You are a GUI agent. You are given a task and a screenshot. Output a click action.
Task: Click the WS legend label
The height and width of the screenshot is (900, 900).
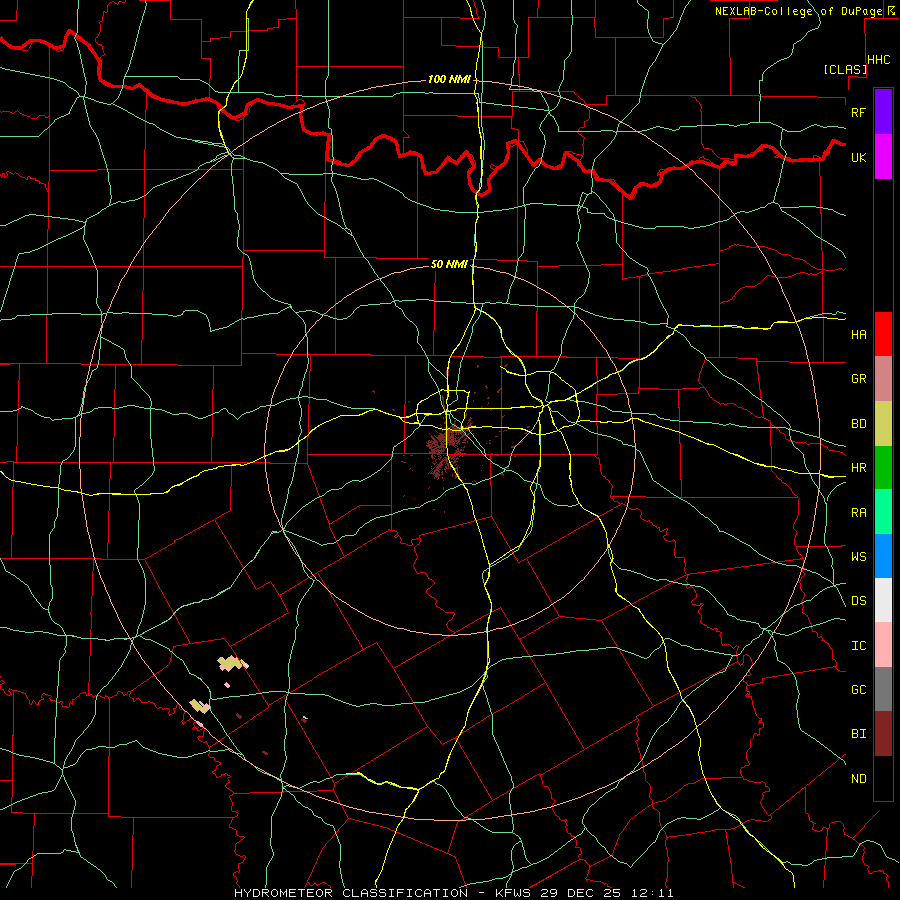point(858,557)
